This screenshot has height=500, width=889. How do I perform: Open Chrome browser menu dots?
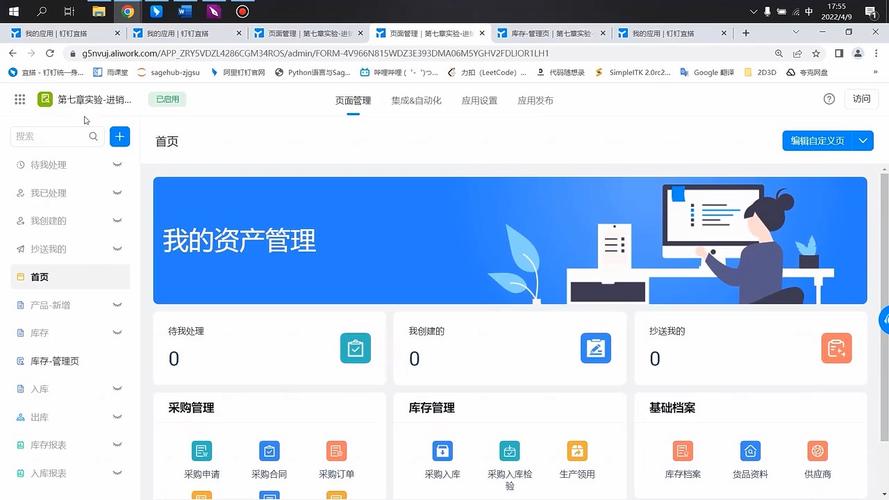(x=876, y=53)
